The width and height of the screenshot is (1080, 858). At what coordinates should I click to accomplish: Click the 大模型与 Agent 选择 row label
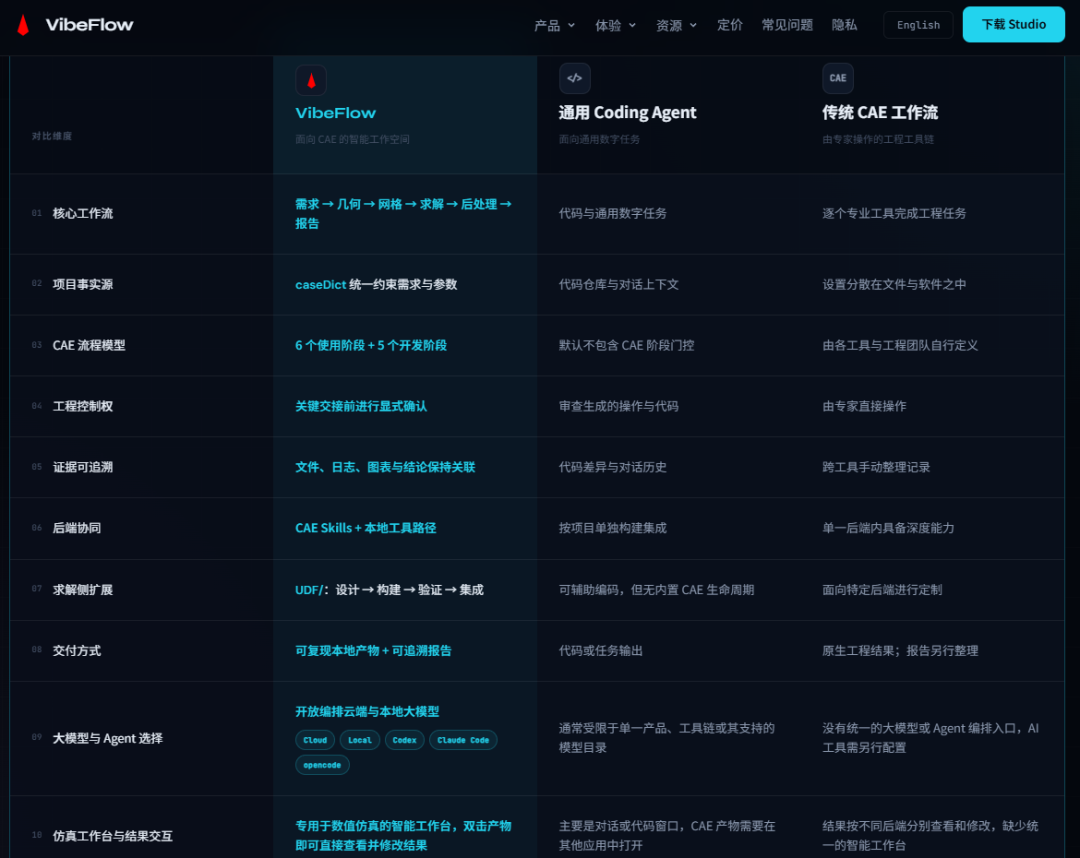107,739
